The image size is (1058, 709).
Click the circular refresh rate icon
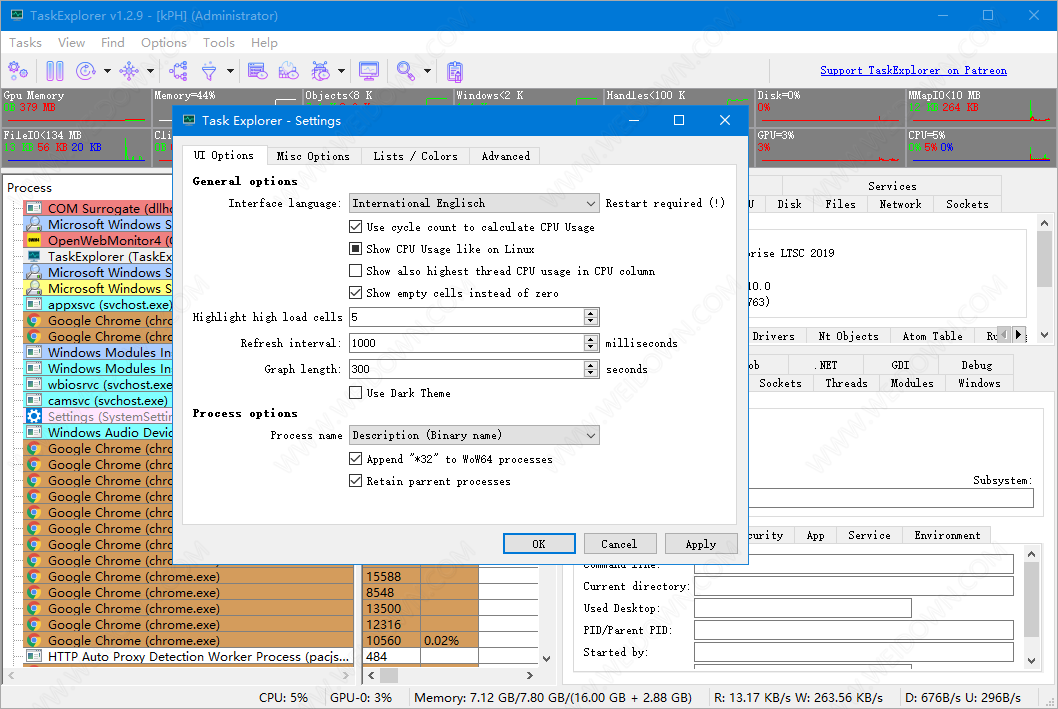point(86,70)
